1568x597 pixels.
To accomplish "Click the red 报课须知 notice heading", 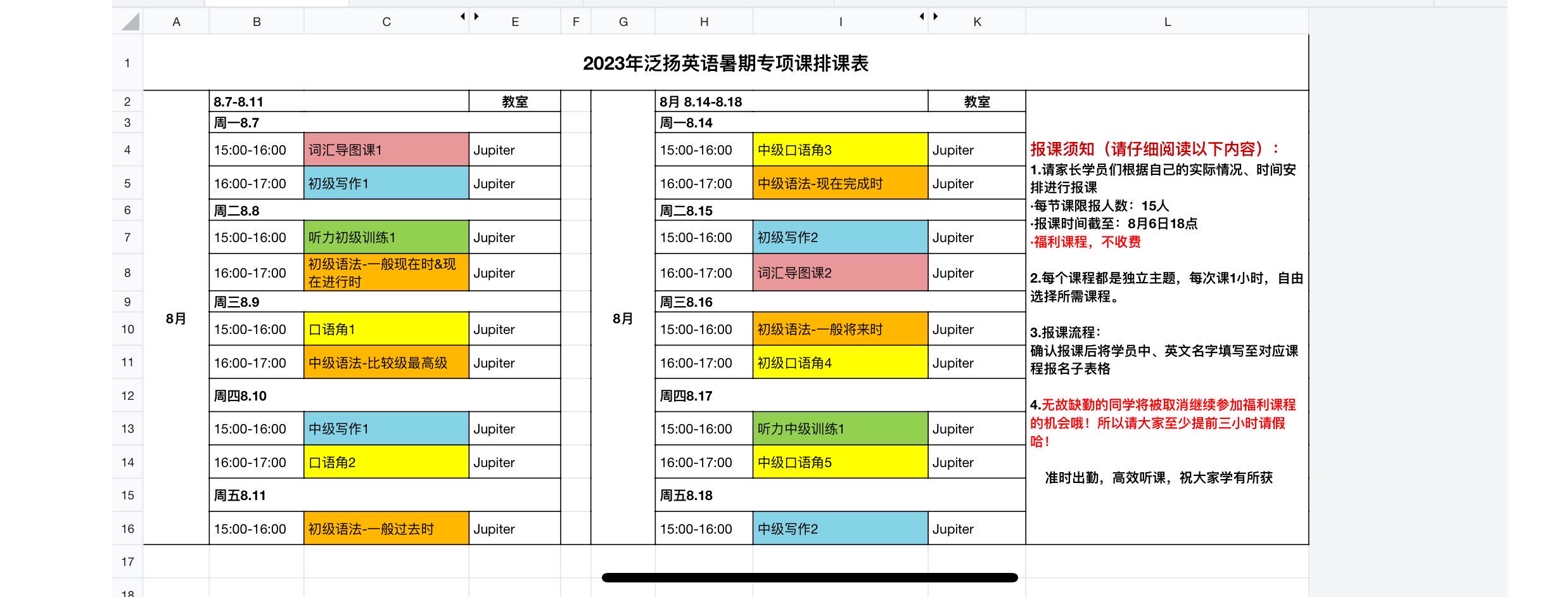I will pos(1154,149).
